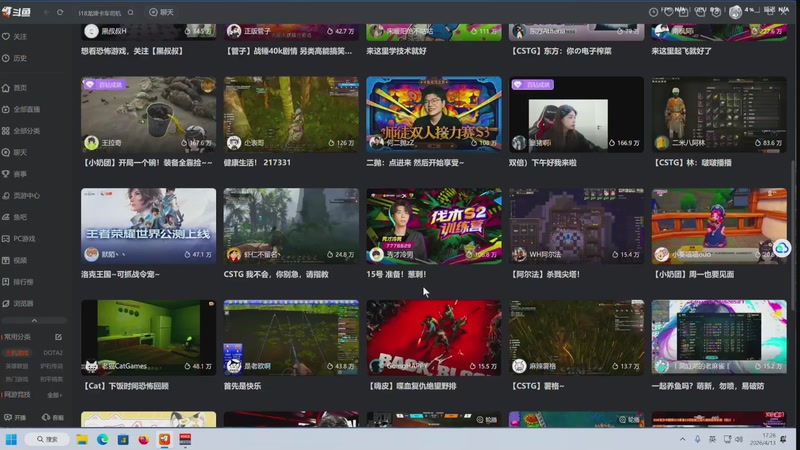This screenshot has height=450, width=800.
Task: Open the Windows Start menu
Action: (x=11, y=439)
